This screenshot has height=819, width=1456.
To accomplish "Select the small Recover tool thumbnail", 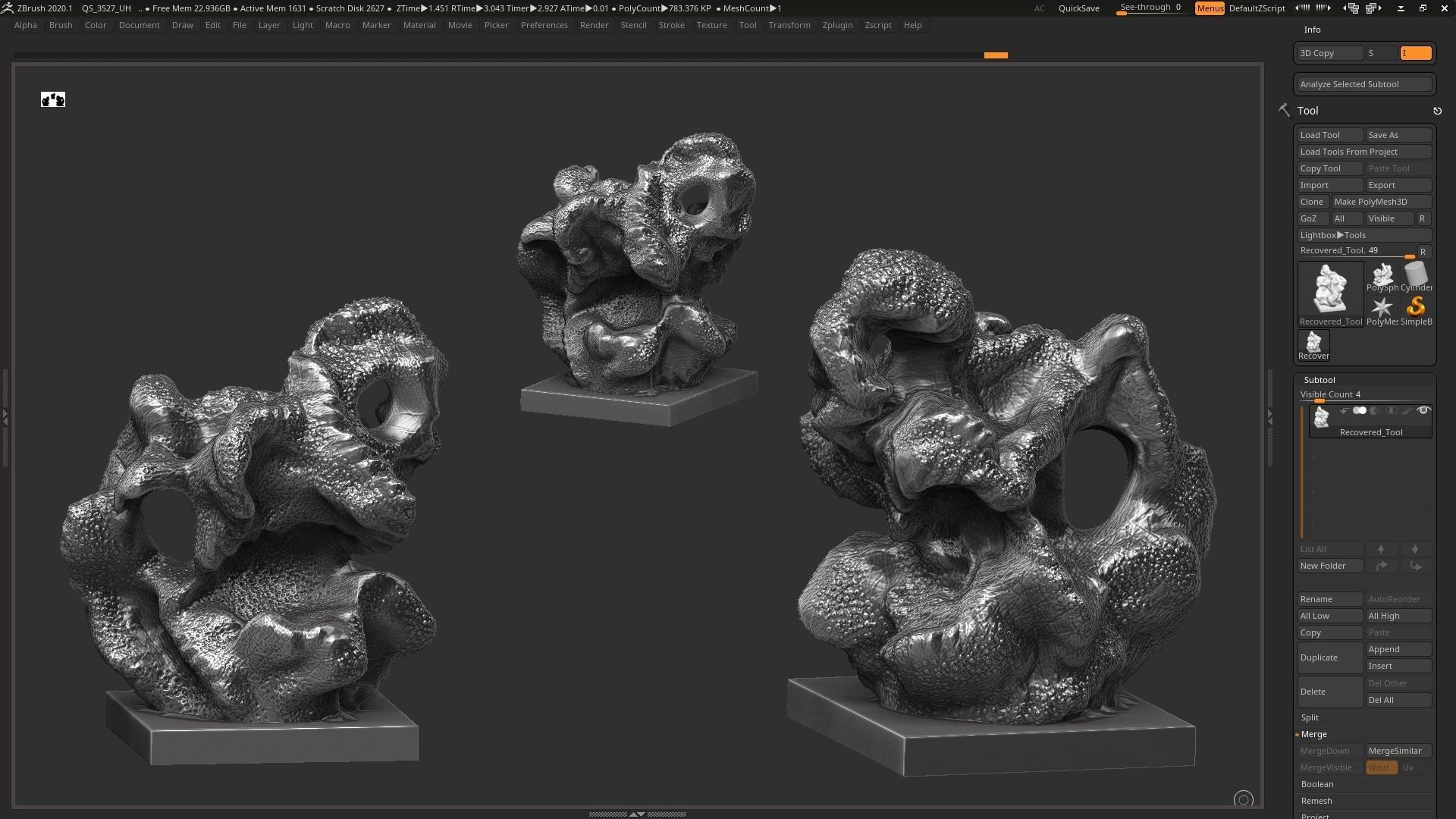I will [1313, 345].
